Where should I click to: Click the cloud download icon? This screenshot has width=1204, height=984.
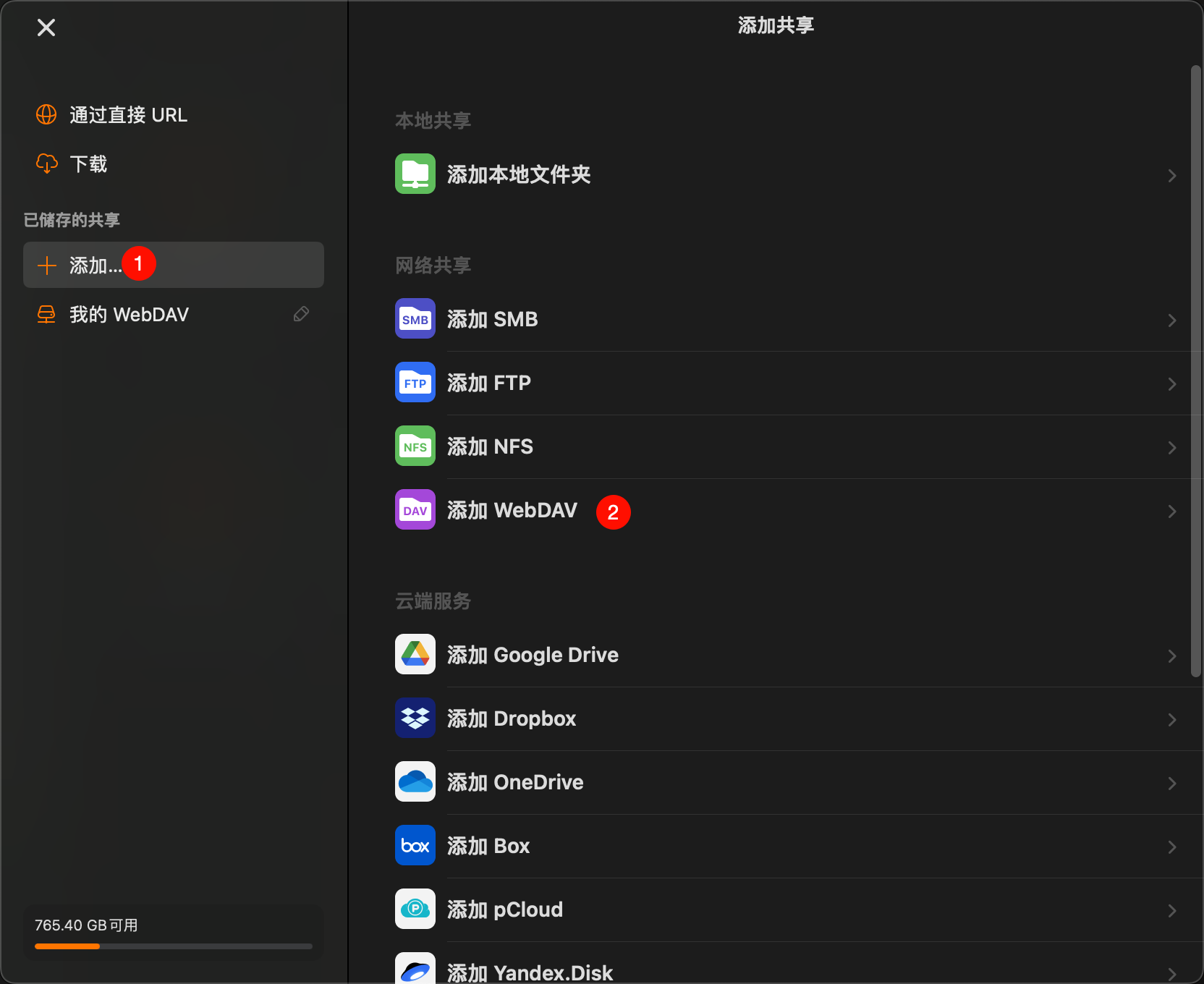point(47,164)
